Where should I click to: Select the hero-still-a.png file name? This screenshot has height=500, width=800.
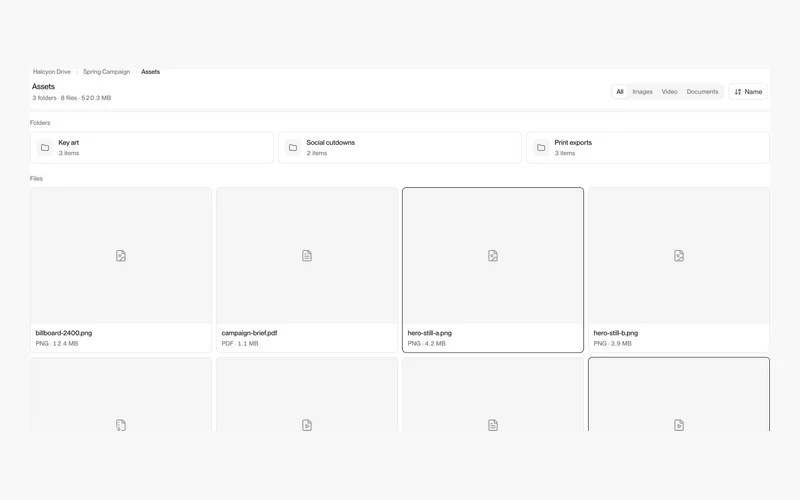[430, 333]
